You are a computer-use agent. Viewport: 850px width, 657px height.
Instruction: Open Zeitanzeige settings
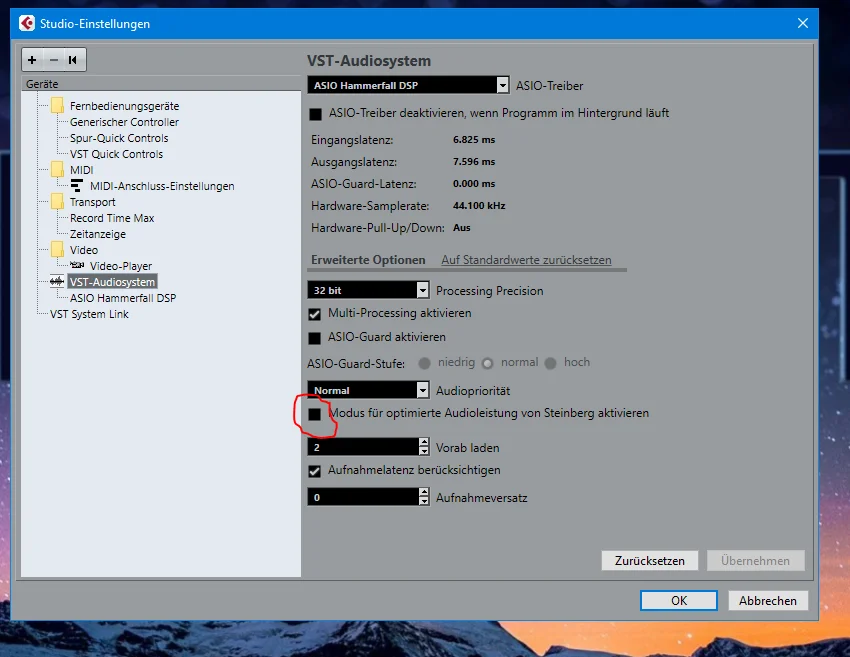[x=98, y=234]
